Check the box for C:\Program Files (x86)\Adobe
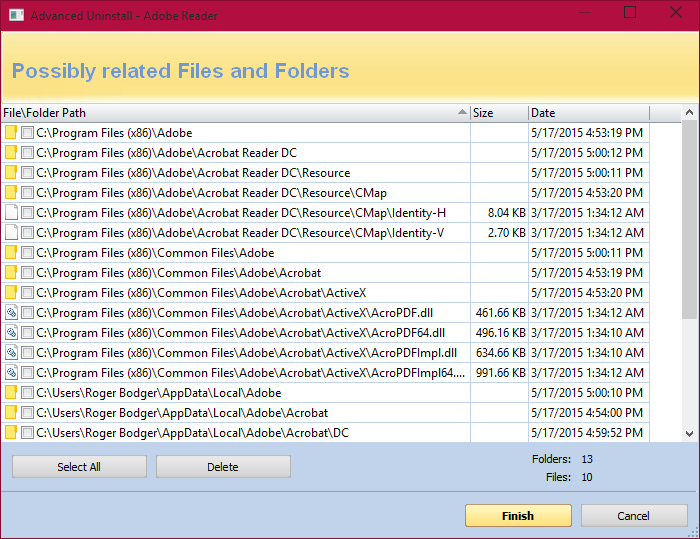This screenshot has width=700, height=539. 27,133
